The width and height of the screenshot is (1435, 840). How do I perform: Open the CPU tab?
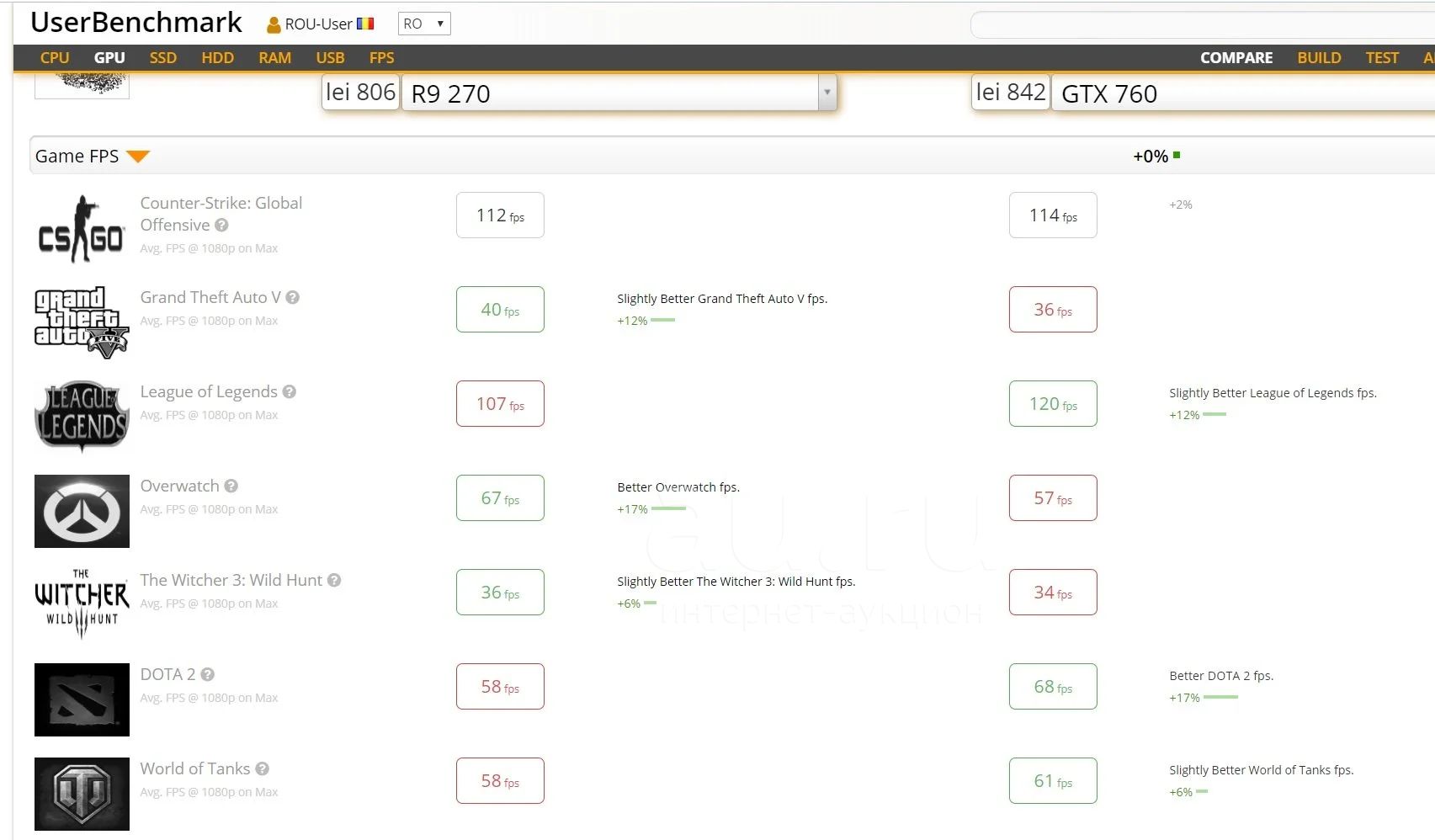coord(55,57)
